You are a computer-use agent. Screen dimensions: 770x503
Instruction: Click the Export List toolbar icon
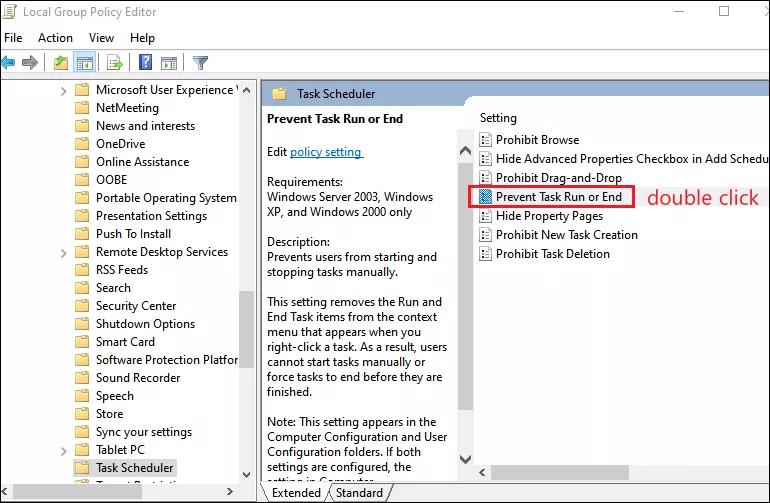click(114, 62)
